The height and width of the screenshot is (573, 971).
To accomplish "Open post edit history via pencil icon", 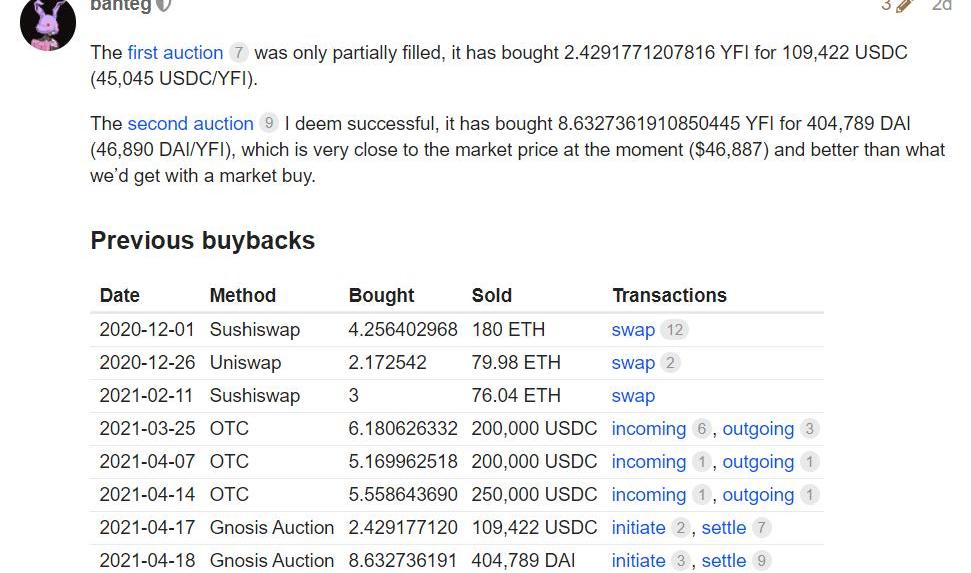I will [904, 6].
